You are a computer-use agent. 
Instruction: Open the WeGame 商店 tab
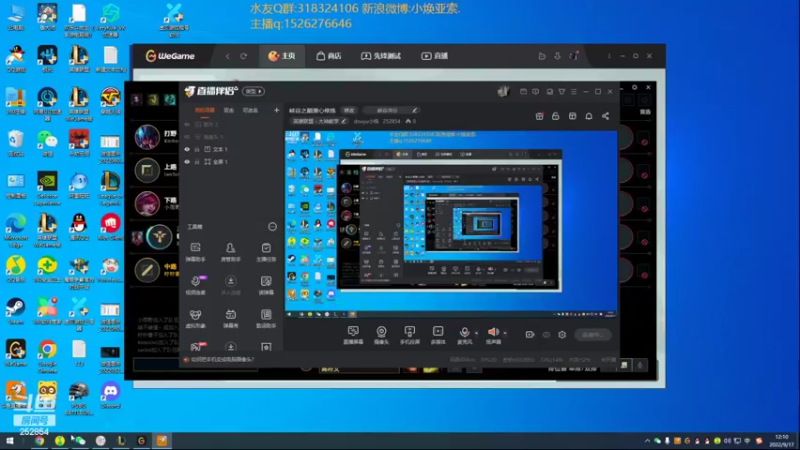[x=329, y=56]
